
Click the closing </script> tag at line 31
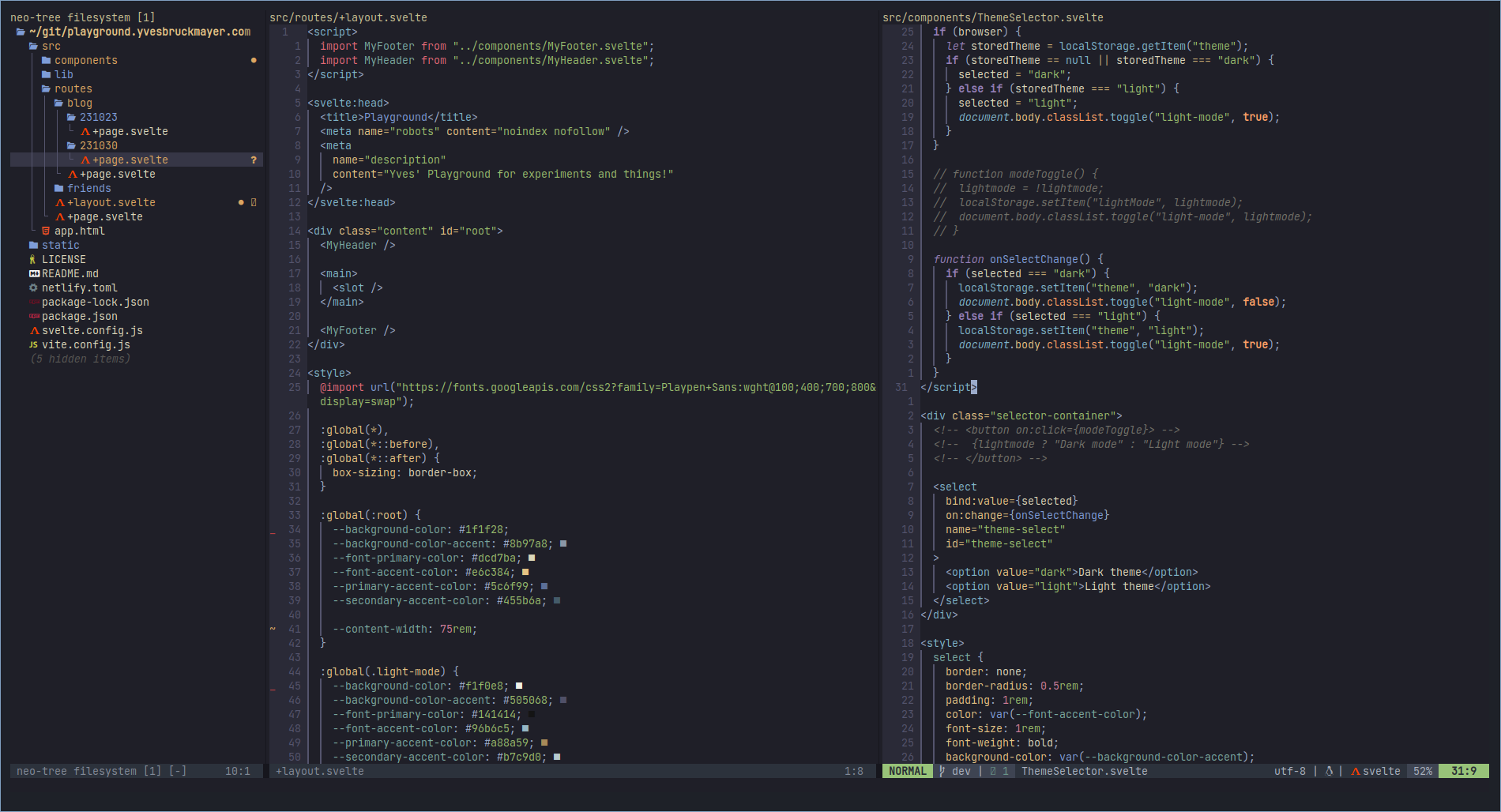[x=949, y=388]
